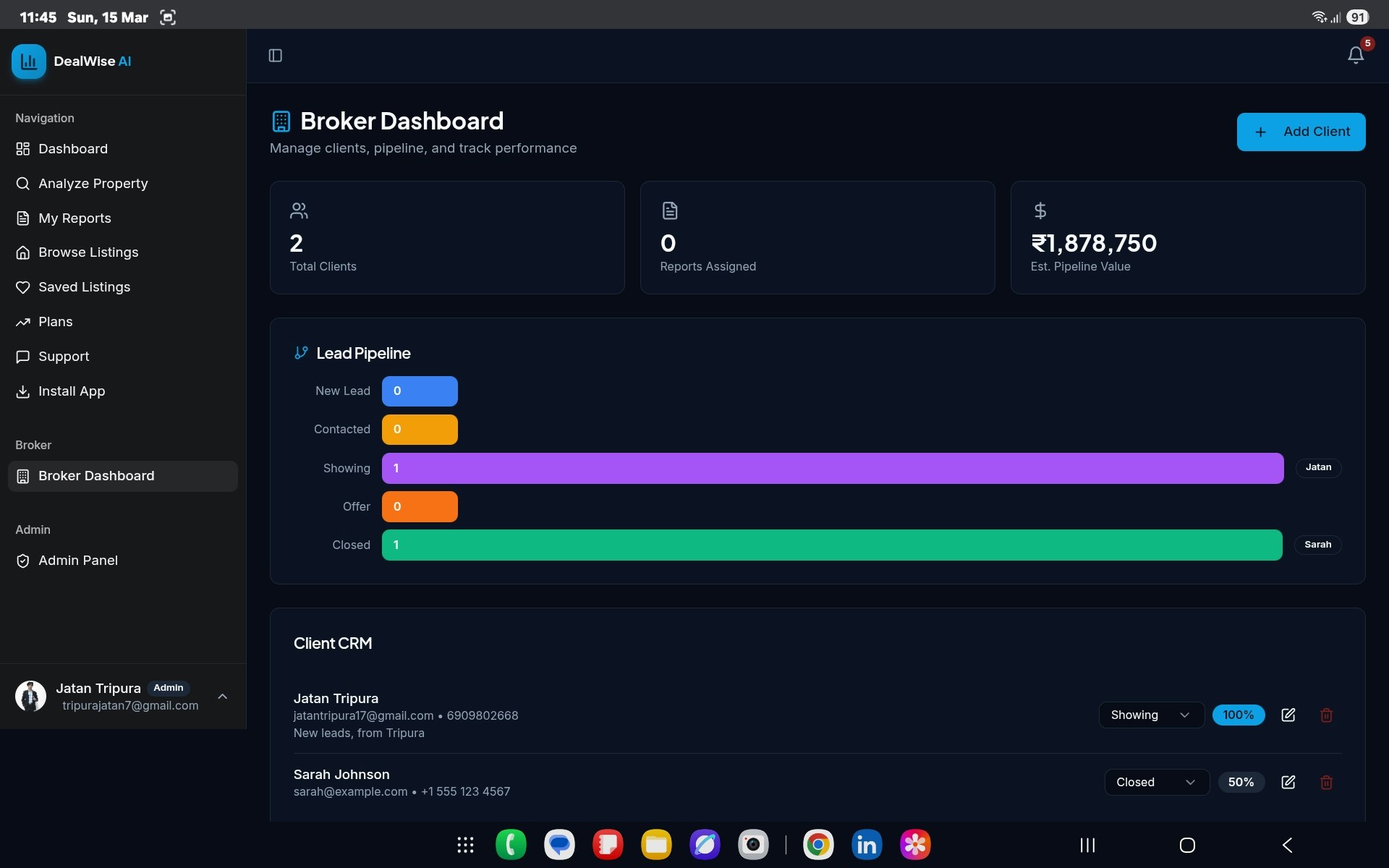The width and height of the screenshot is (1389, 868).
Task: Open My Reports from the sidebar
Action: [x=75, y=218]
